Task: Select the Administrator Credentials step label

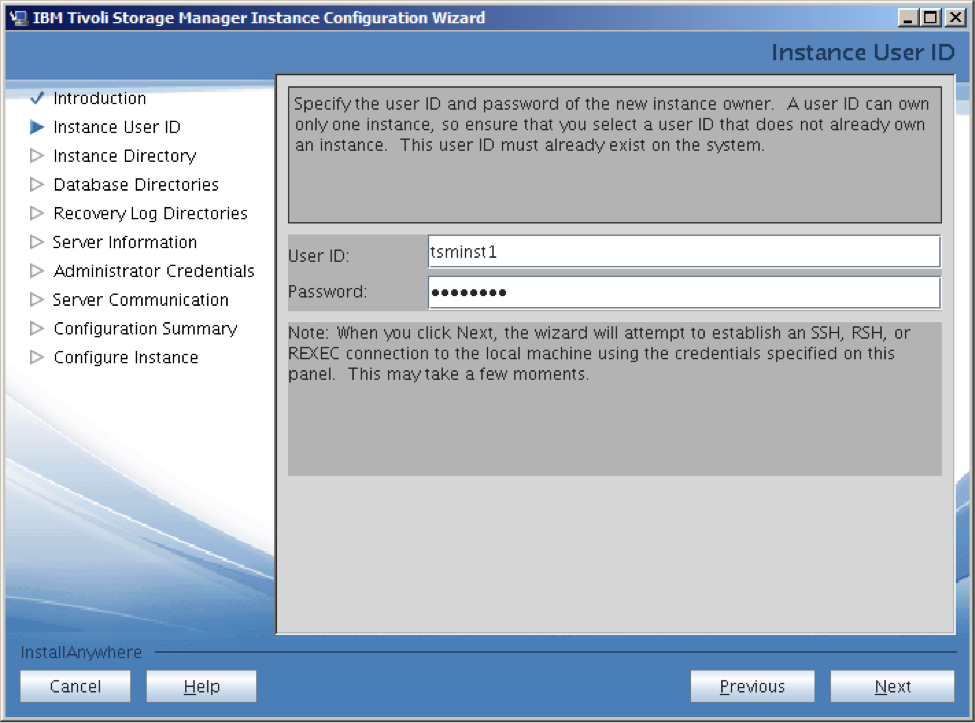Action: [x=154, y=271]
